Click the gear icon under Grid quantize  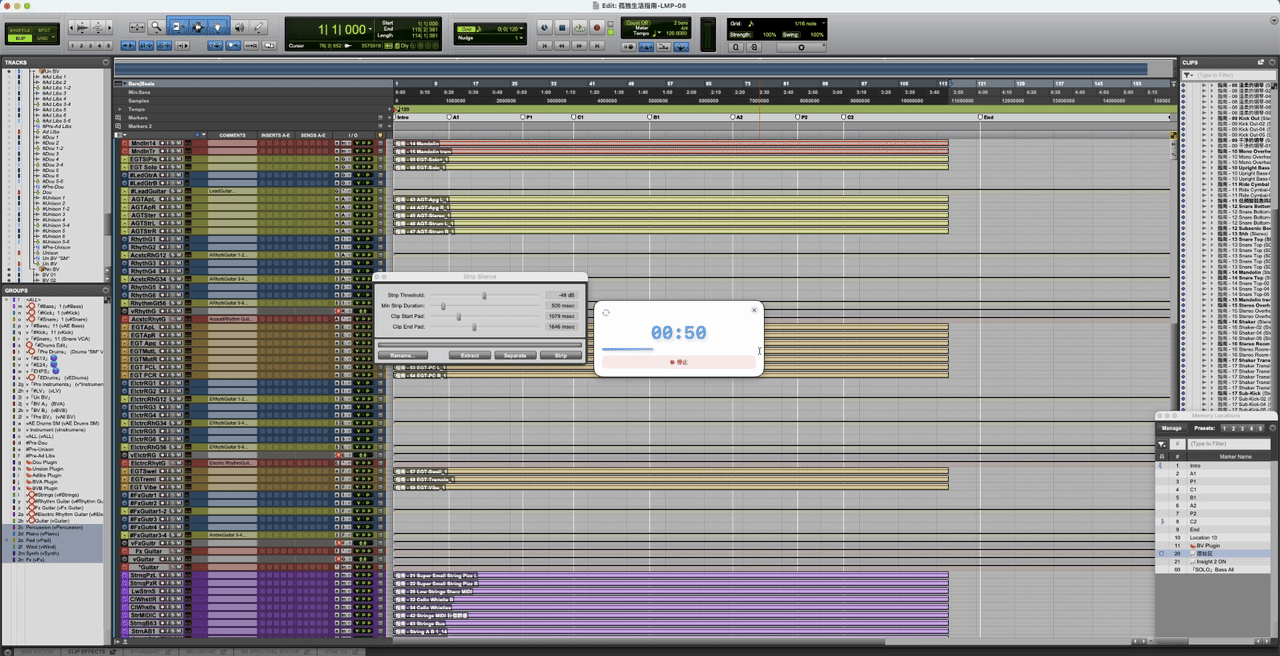coord(801,47)
